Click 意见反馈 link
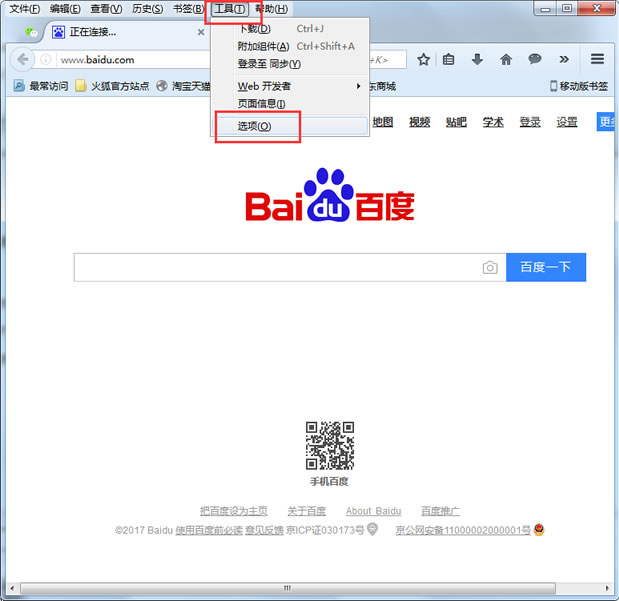The height and width of the screenshot is (601, 619). (264, 530)
